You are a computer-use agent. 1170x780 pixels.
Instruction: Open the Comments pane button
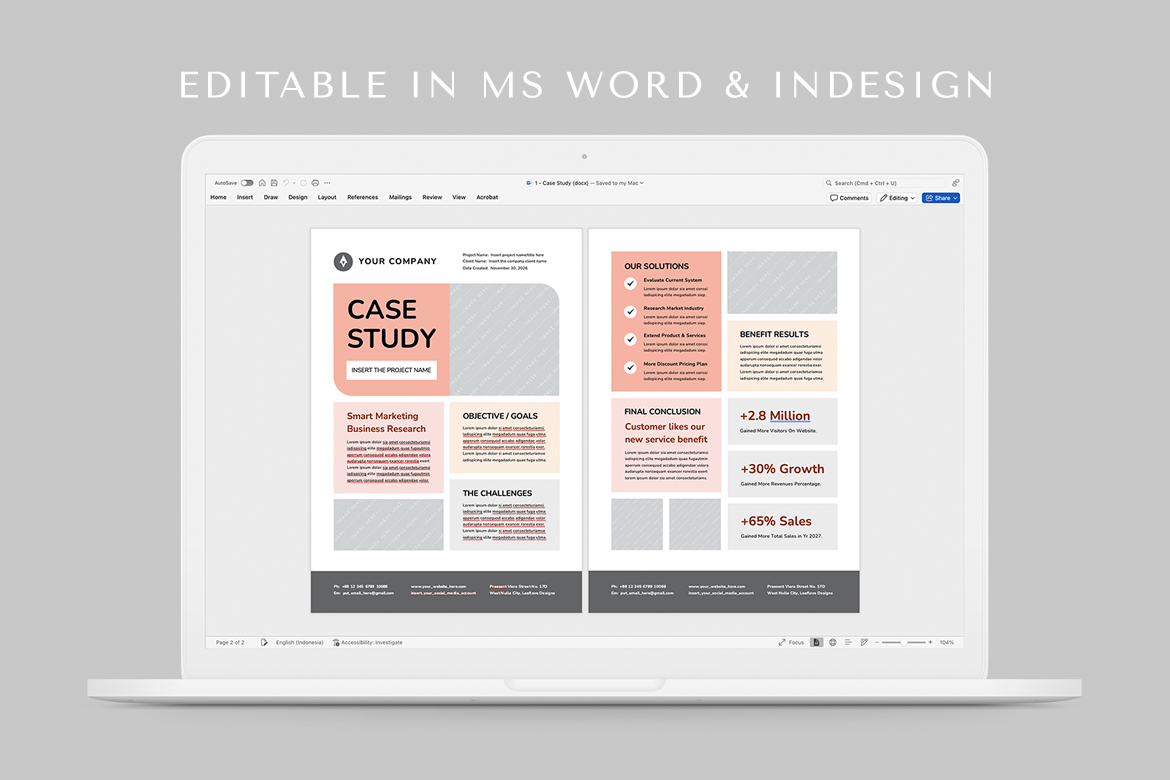click(x=849, y=198)
